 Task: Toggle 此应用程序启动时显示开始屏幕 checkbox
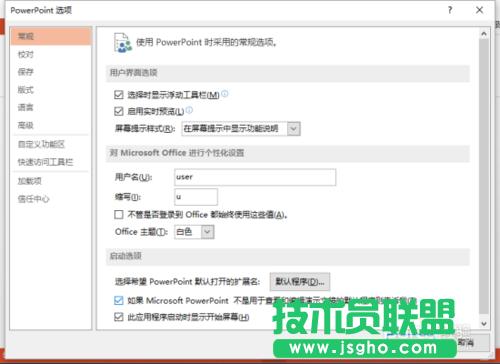(x=119, y=317)
